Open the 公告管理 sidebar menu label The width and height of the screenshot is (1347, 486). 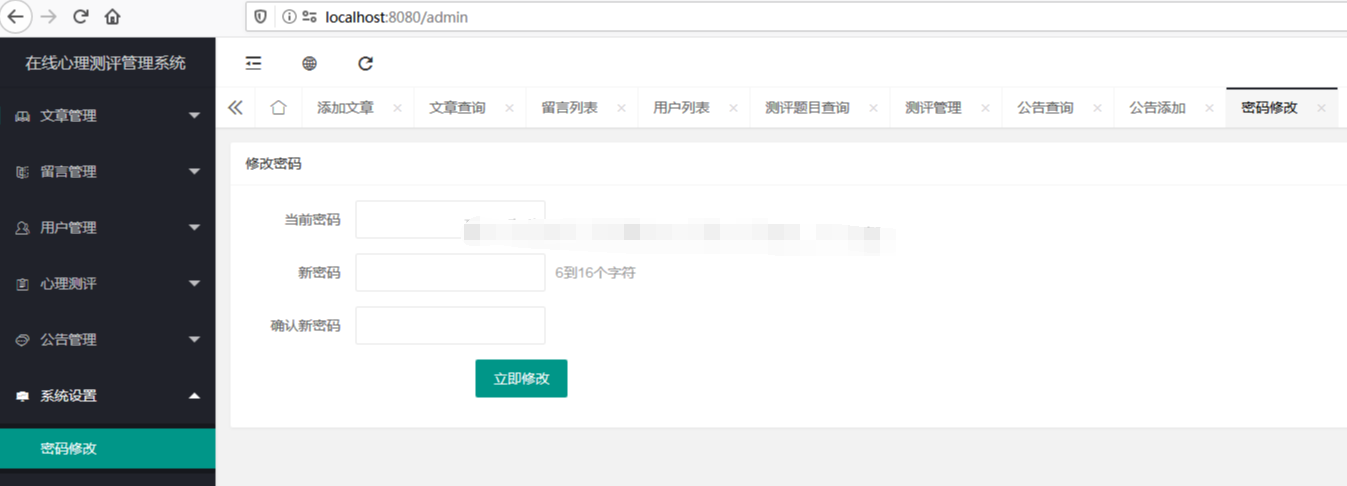(x=68, y=340)
